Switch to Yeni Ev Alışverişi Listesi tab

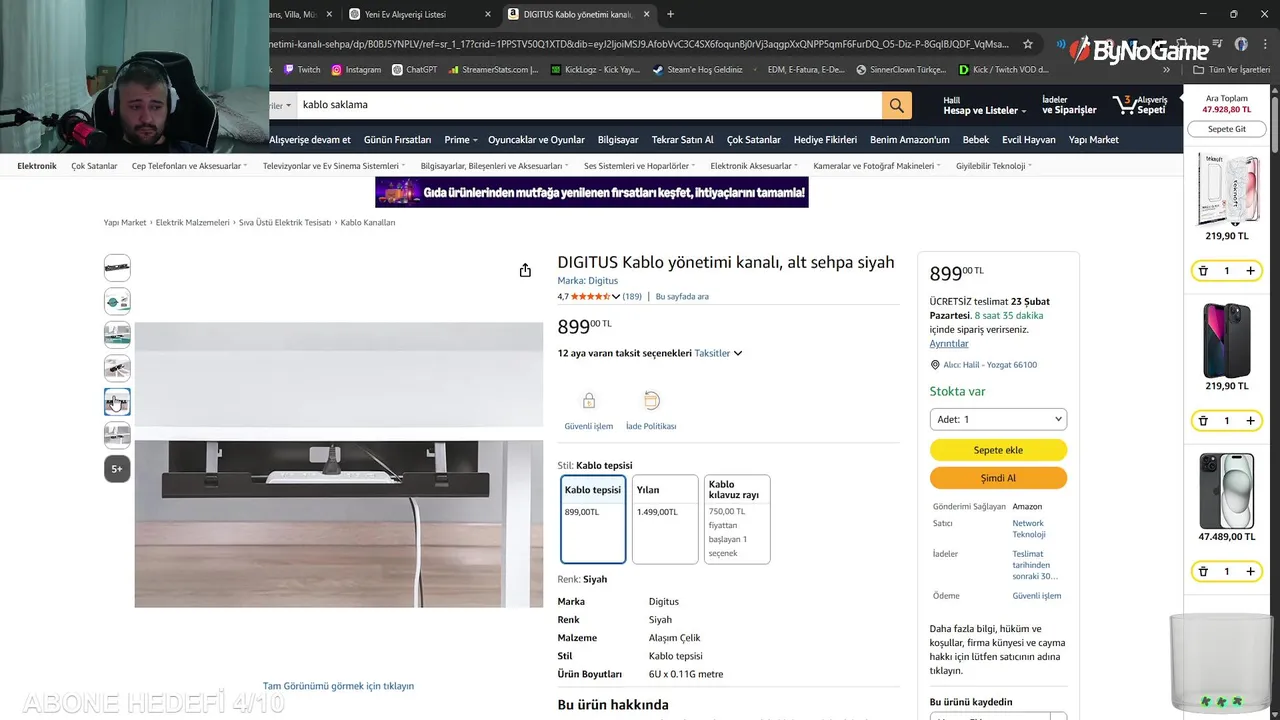pos(418,14)
